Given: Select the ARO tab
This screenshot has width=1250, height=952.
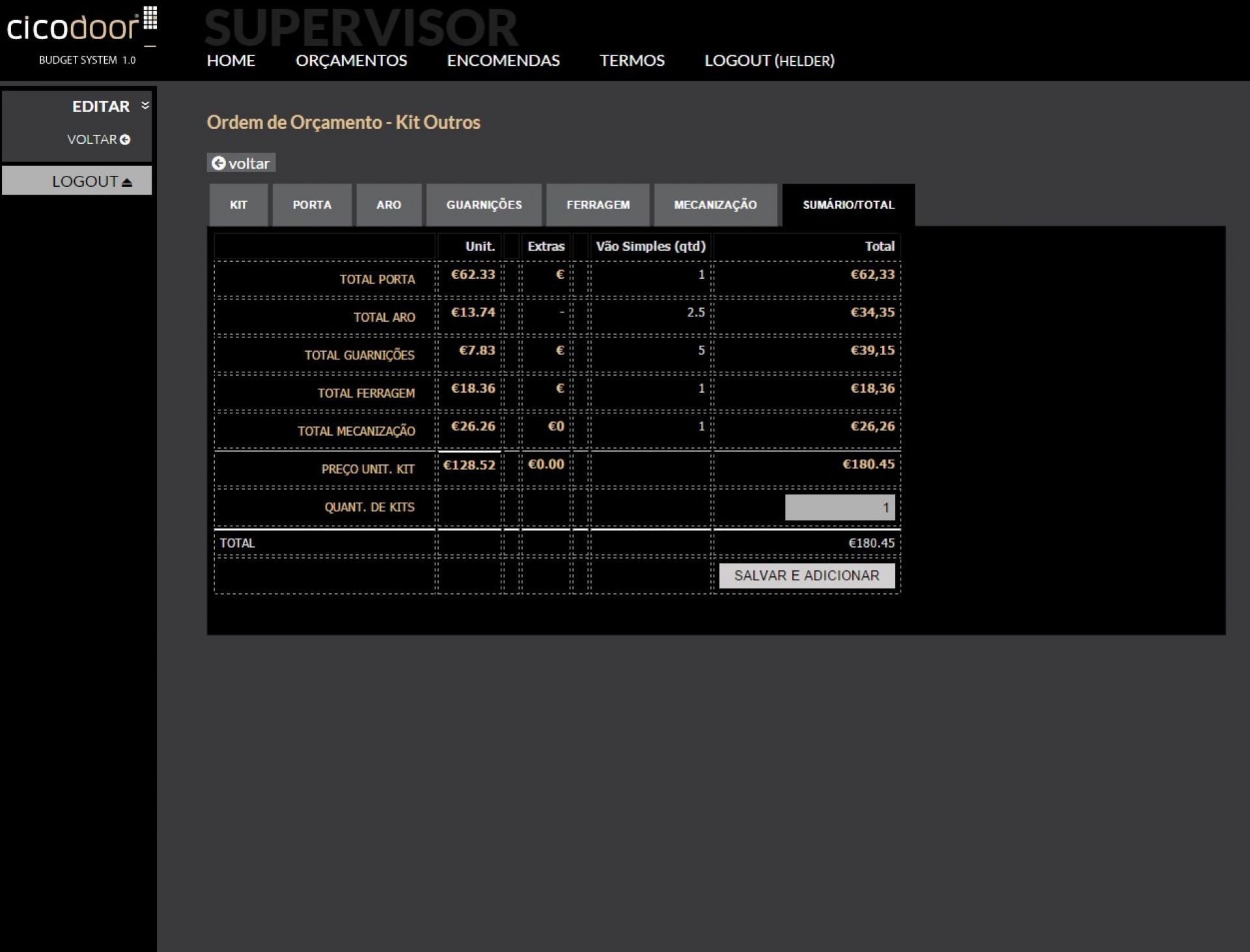Looking at the screenshot, I should coord(389,204).
